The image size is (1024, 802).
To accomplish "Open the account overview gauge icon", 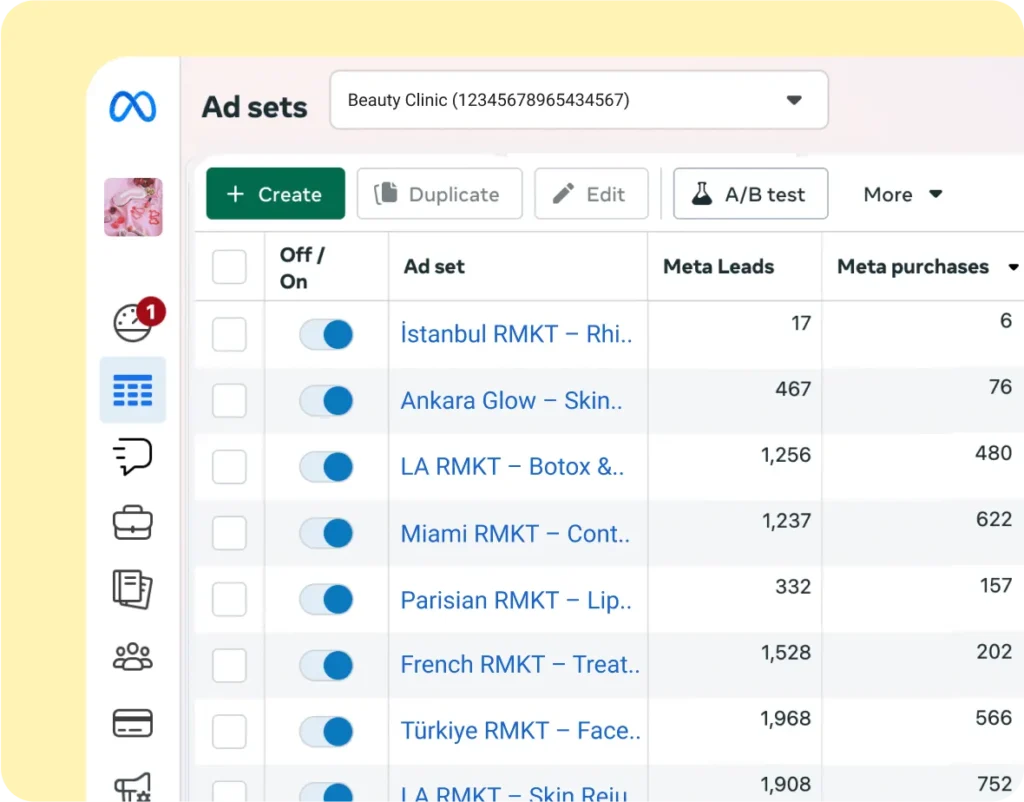I will point(133,323).
